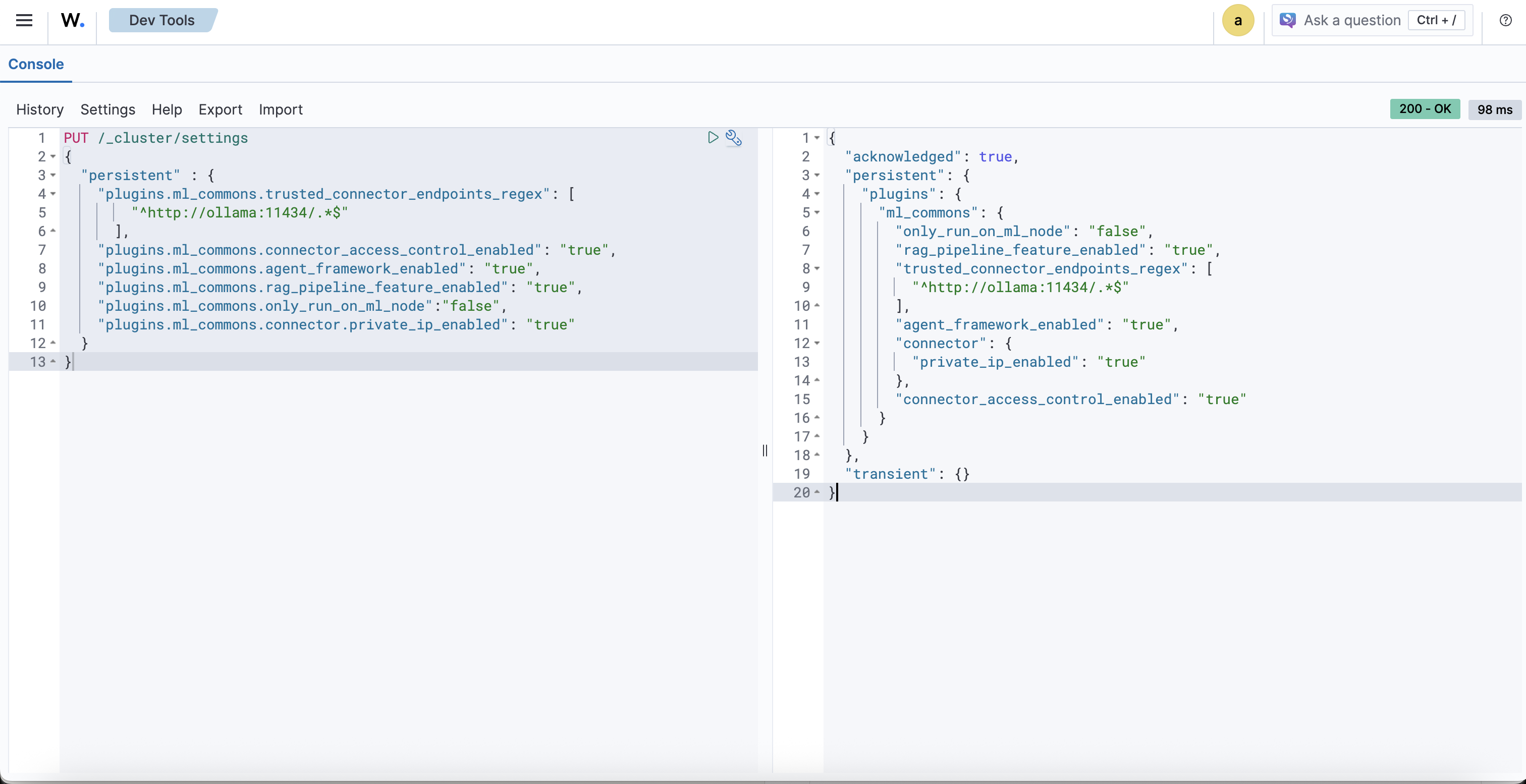The image size is (1526, 784).
Task: Collapse the "plugins" object in response output
Action: click(817, 194)
